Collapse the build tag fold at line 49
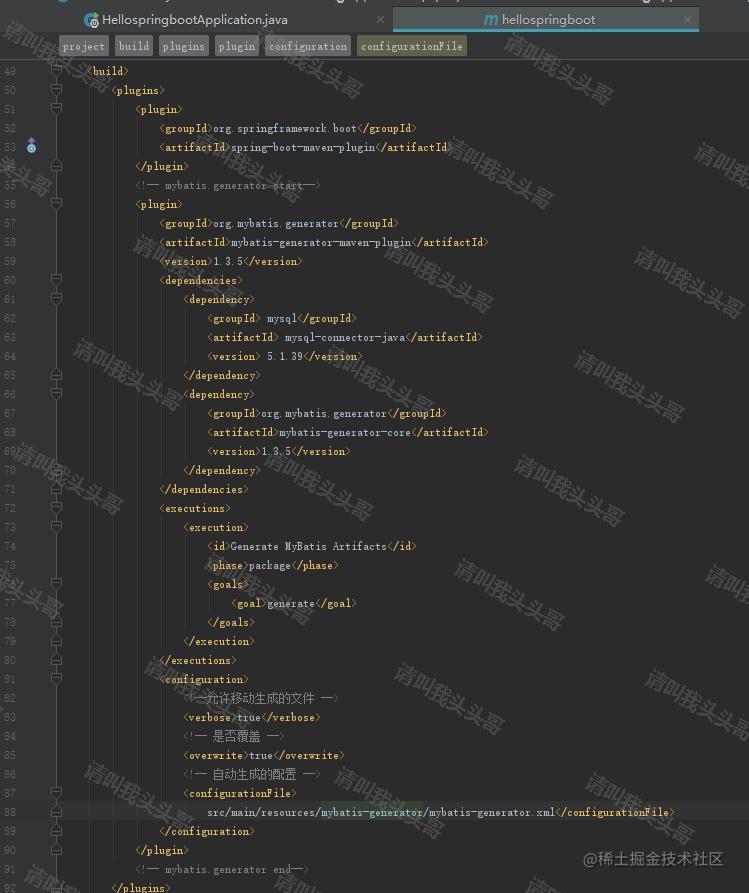Image resolution: width=749 pixels, height=893 pixels. [x=56, y=70]
